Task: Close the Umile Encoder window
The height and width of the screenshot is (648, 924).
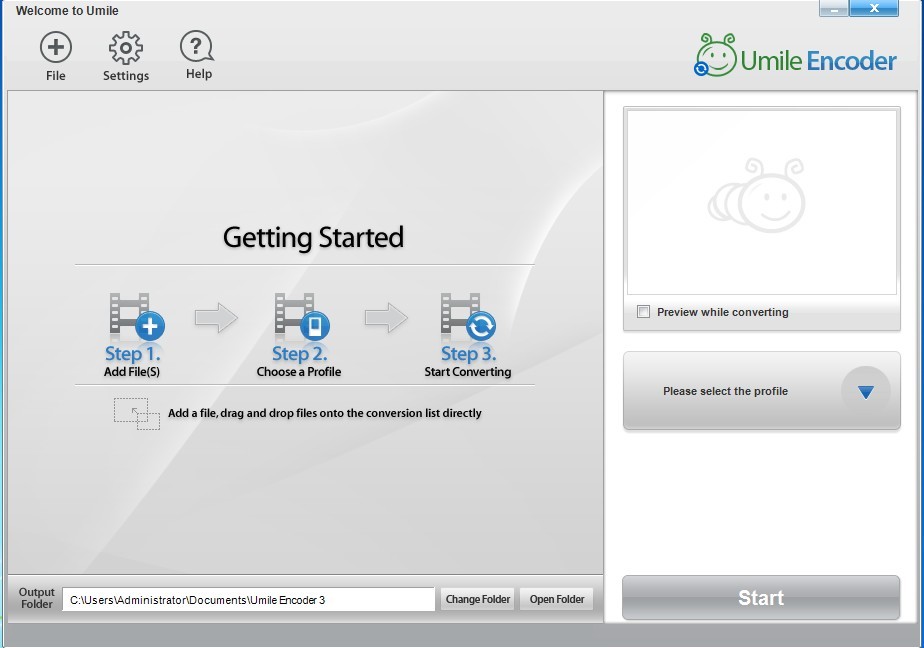Action: click(875, 9)
